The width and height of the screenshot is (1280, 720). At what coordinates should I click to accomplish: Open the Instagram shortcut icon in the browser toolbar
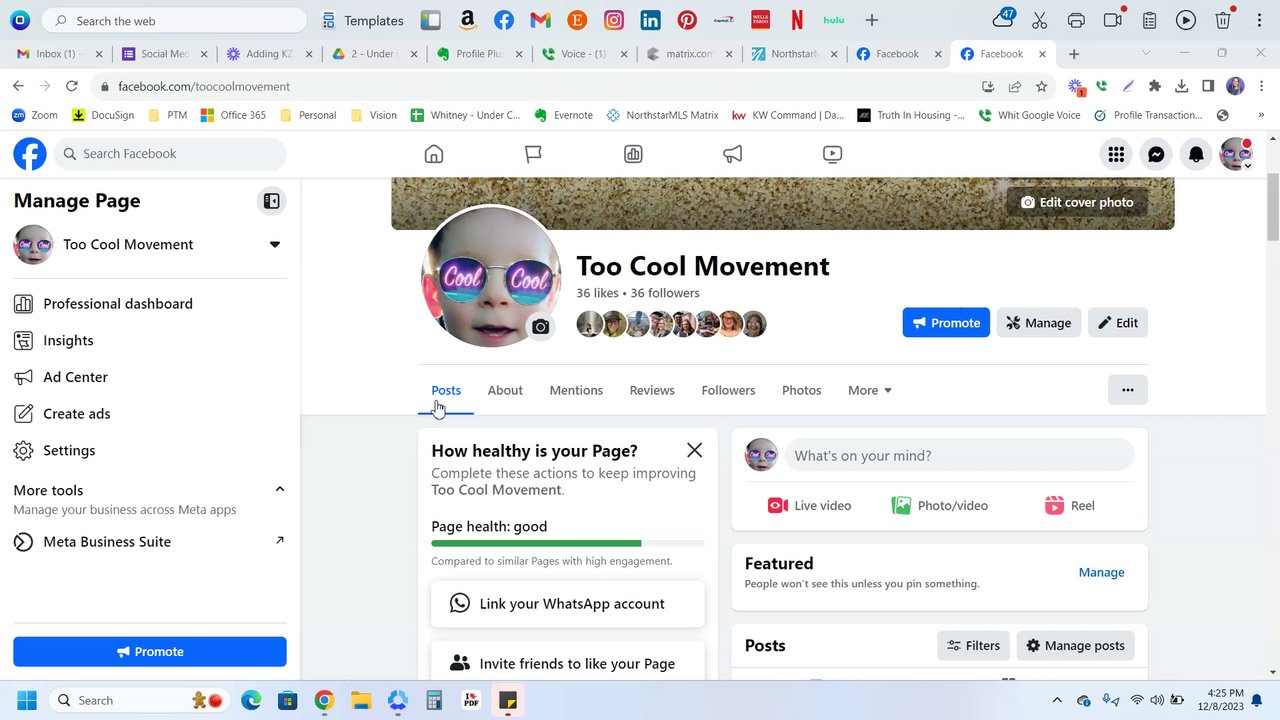[614, 20]
